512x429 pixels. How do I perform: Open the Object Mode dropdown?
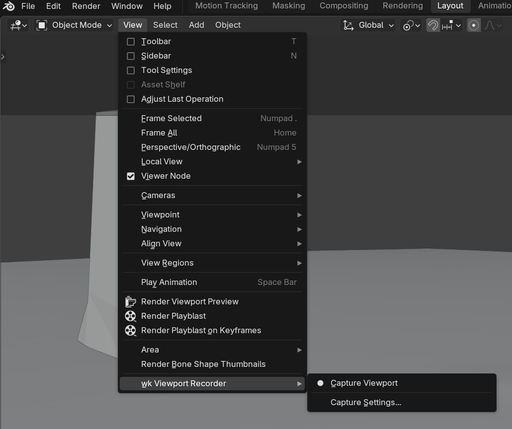[x=74, y=25]
